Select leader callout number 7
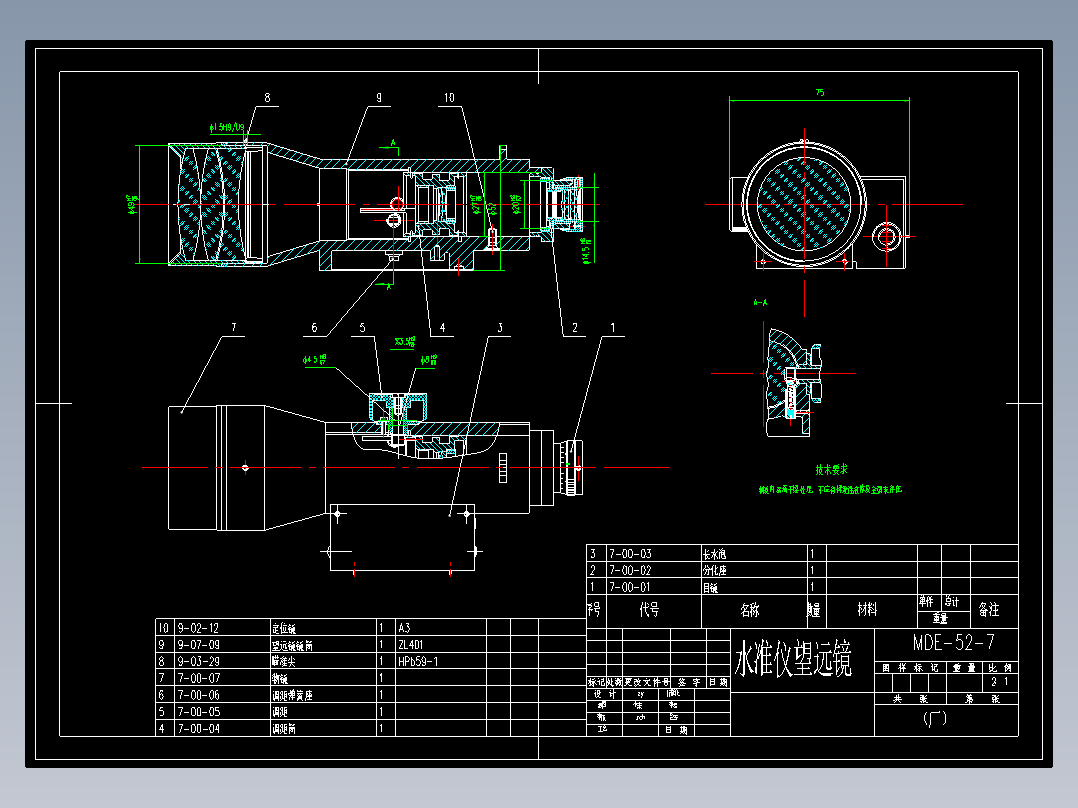 234,327
